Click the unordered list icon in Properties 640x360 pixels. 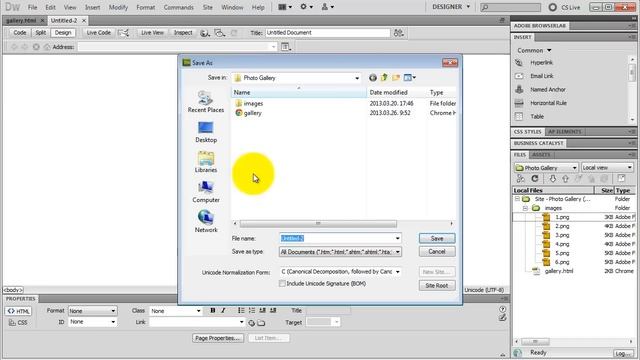241,311
